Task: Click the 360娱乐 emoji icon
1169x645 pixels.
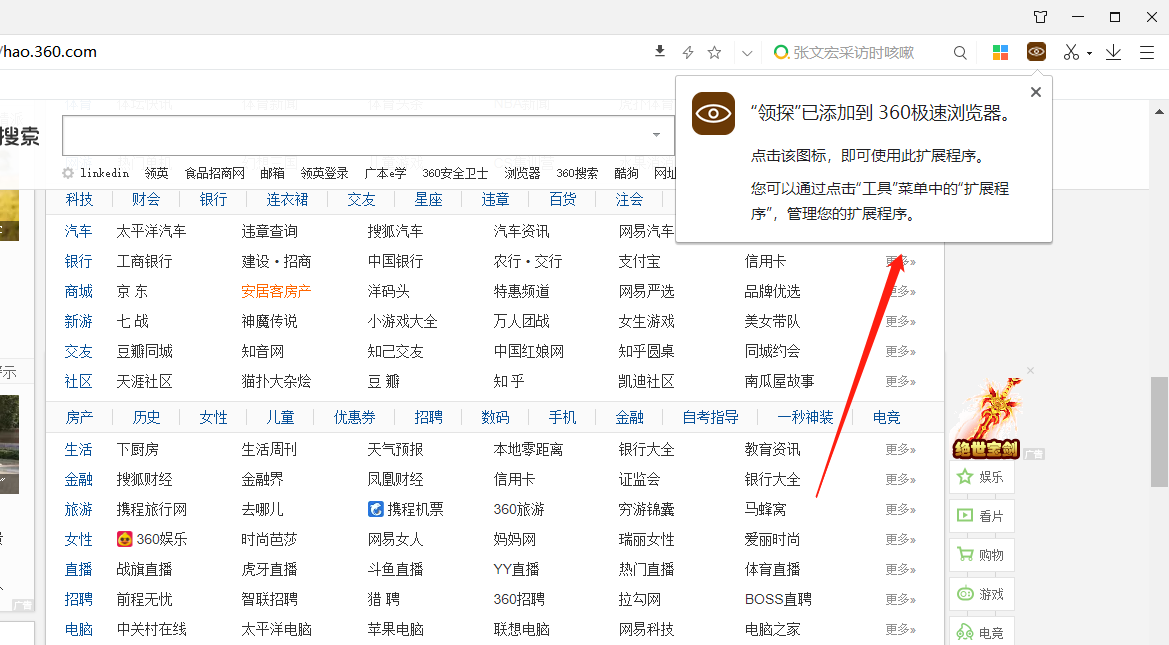Action: tap(125, 539)
